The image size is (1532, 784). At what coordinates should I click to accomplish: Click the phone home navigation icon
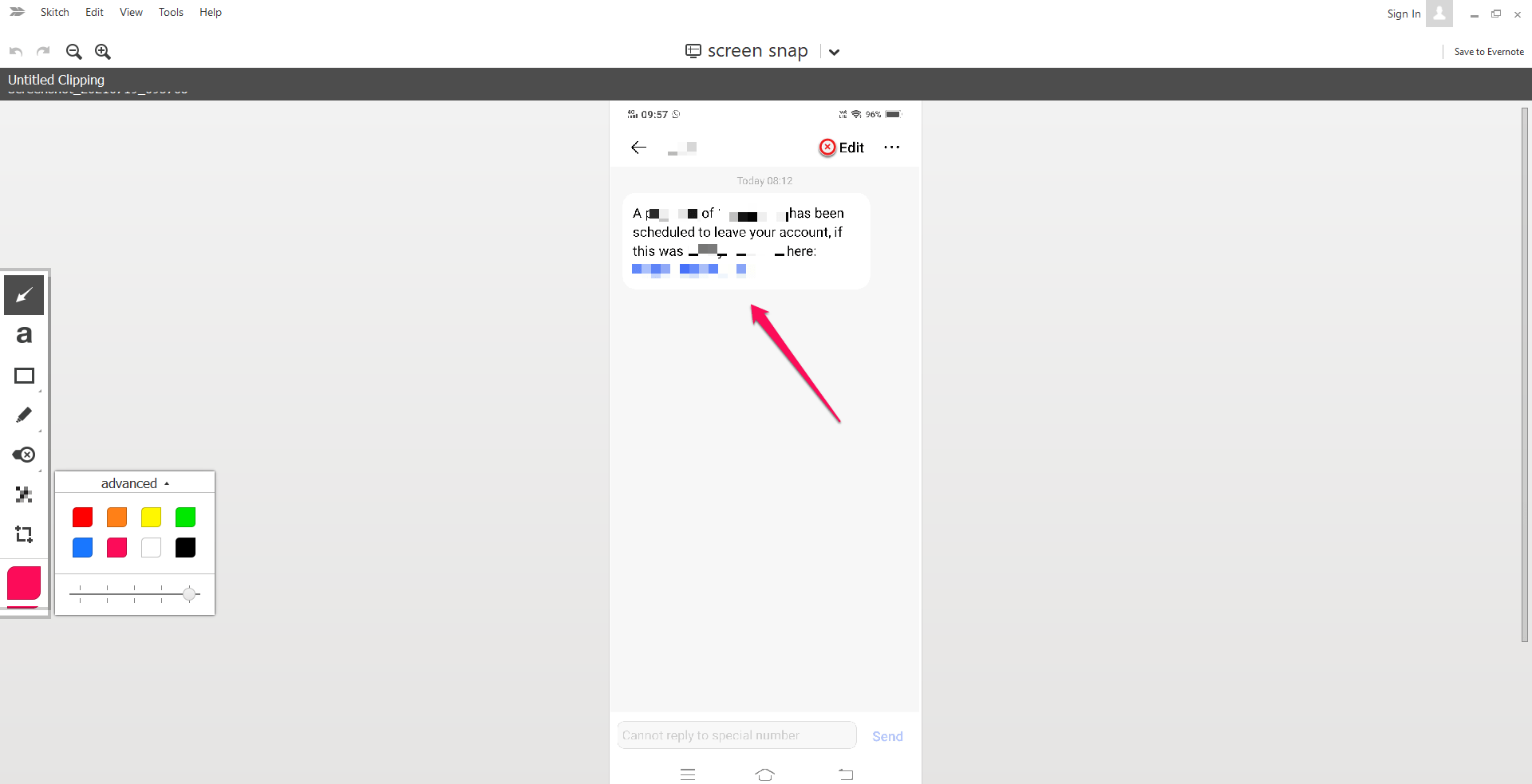tap(765, 774)
